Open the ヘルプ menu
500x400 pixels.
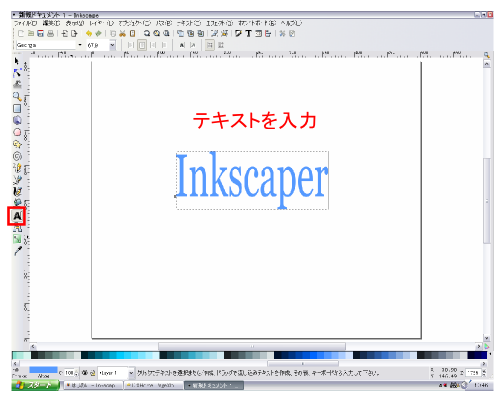click(291, 23)
